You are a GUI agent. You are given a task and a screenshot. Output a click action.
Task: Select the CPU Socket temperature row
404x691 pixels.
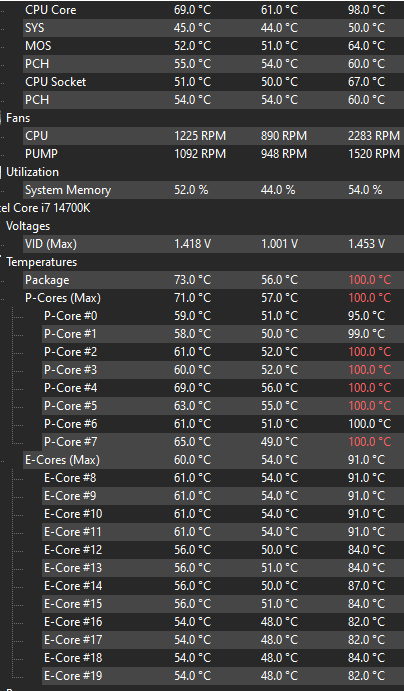(213, 82)
